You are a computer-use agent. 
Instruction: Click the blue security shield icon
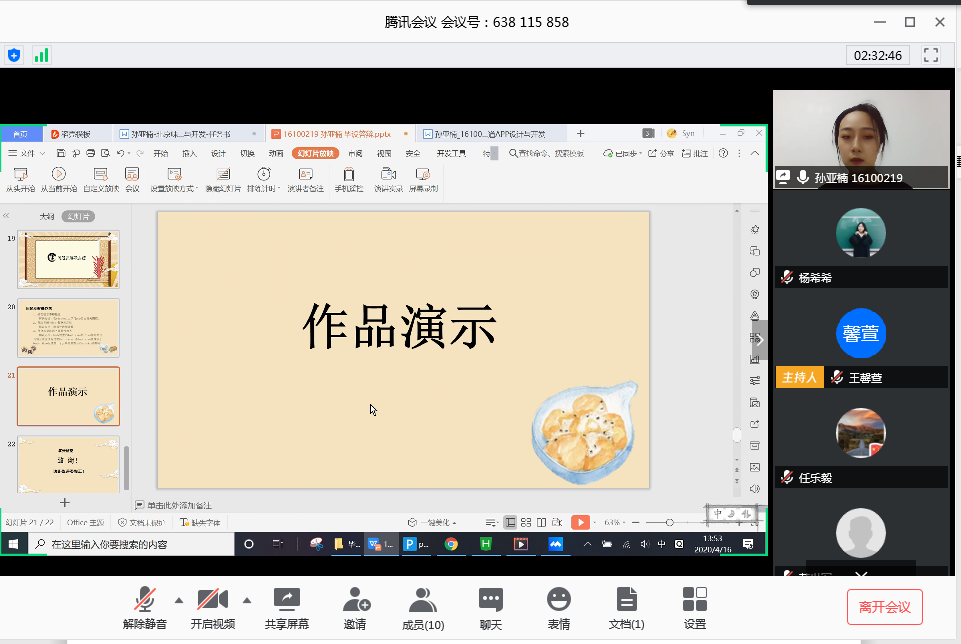click(14, 55)
